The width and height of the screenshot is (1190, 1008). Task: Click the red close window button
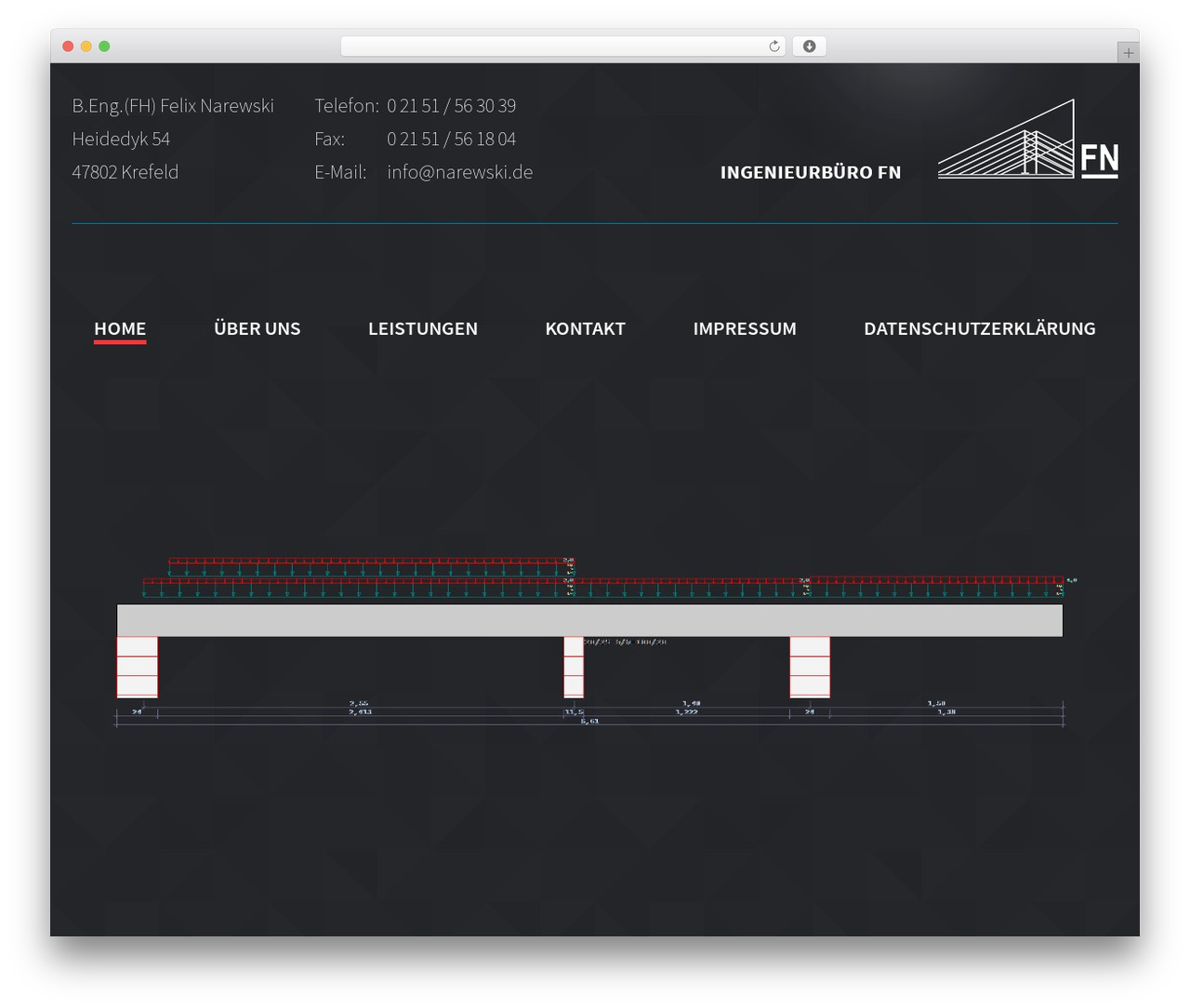coord(68,46)
